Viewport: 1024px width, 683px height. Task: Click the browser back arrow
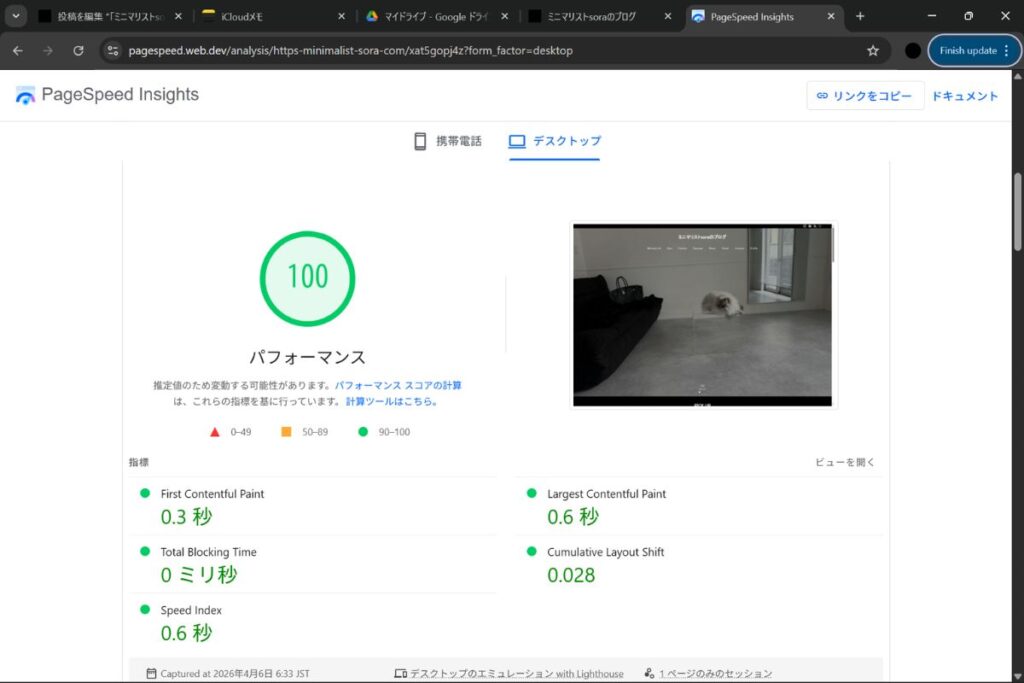pyautogui.click(x=17, y=50)
